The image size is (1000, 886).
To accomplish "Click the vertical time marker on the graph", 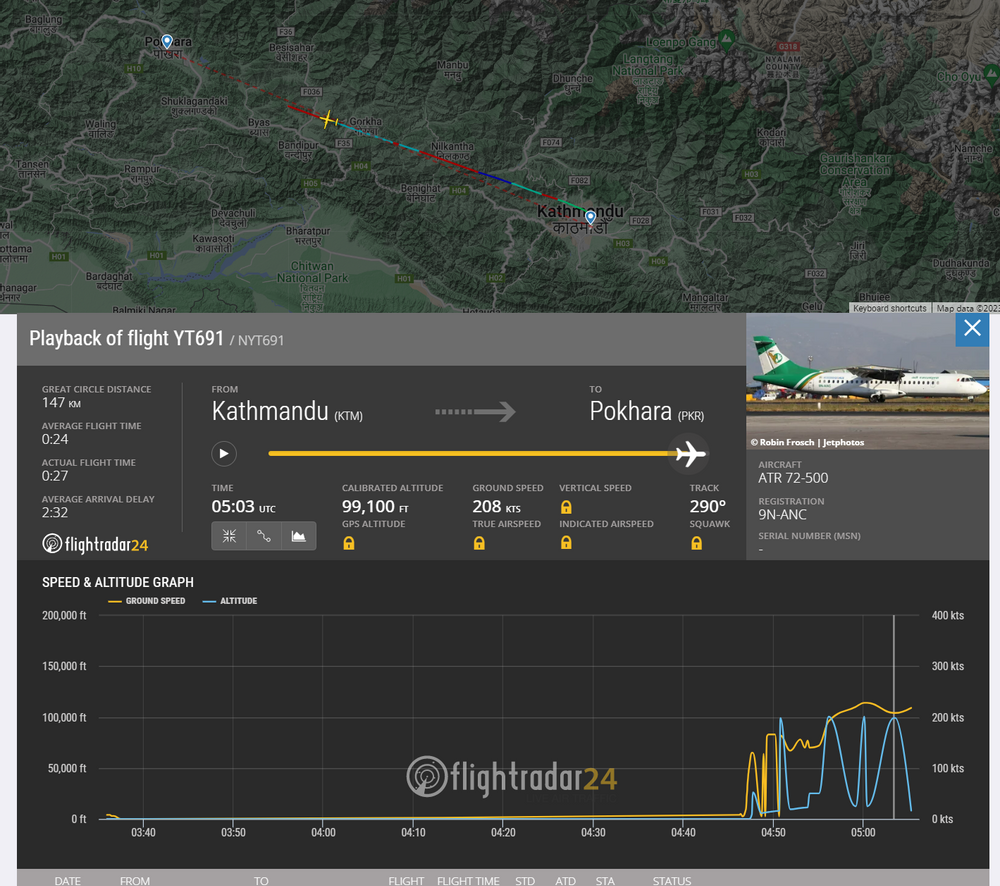I will click(x=893, y=717).
